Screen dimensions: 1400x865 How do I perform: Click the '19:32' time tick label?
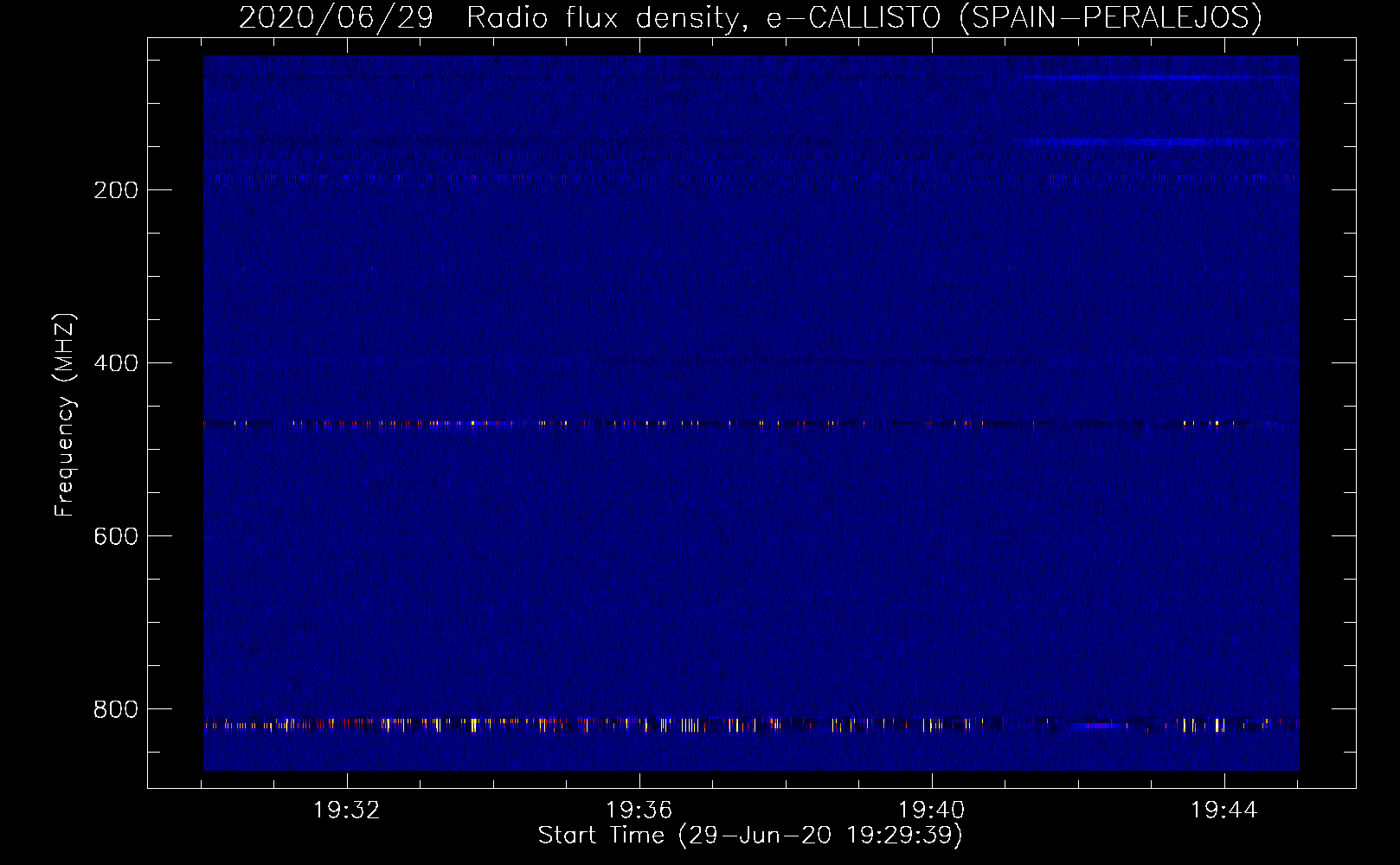tap(347, 811)
